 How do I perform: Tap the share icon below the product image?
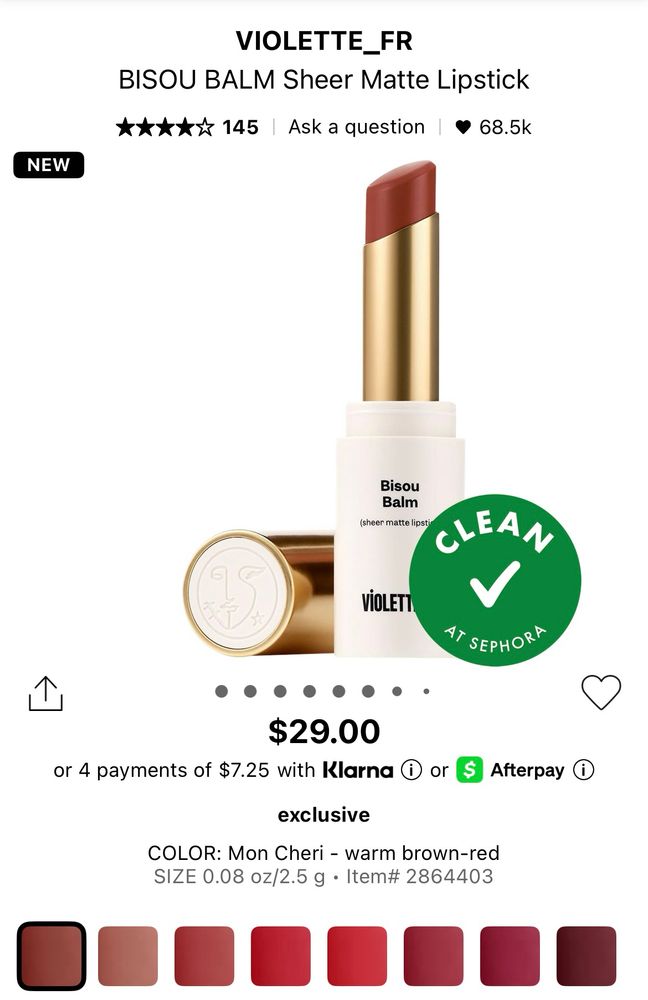(x=46, y=693)
